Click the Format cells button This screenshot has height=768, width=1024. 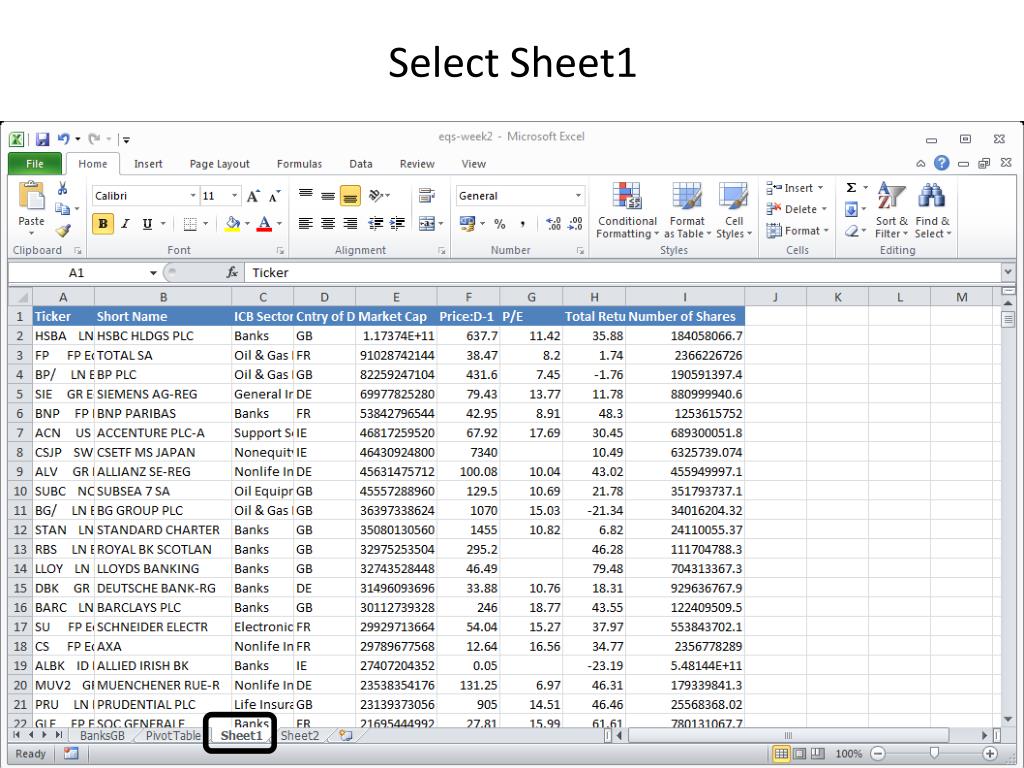pos(797,231)
